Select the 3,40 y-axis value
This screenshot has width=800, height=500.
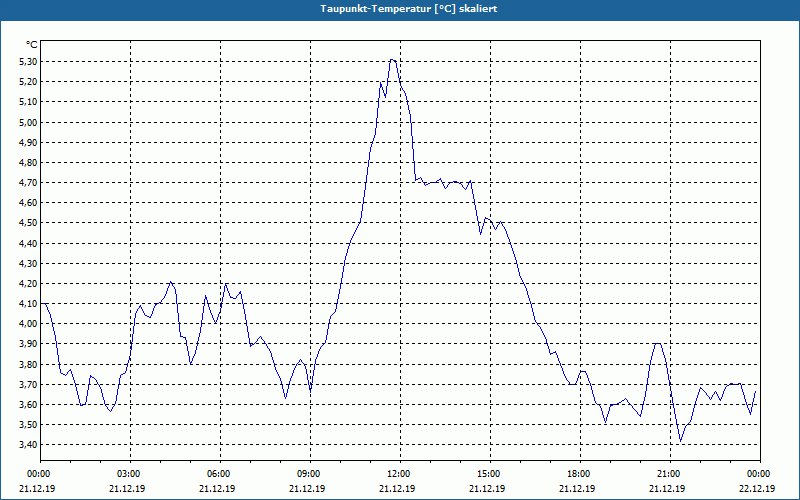[x=29, y=445]
